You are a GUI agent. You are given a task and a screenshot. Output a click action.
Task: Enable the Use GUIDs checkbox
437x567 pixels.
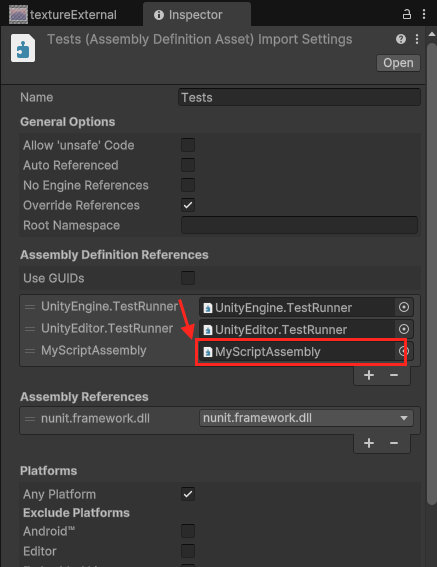[x=188, y=278]
